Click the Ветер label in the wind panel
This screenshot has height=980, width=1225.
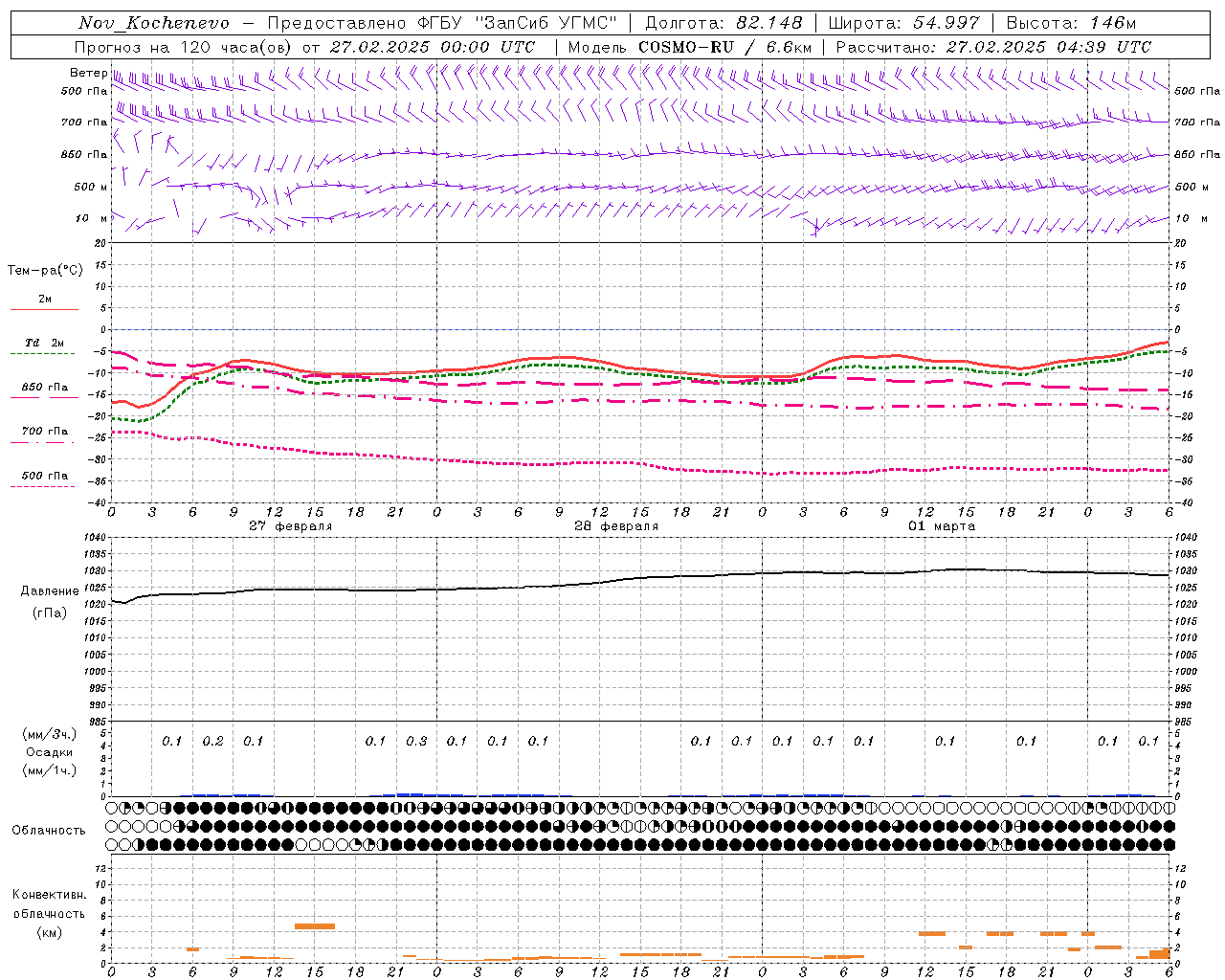[x=88, y=73]
